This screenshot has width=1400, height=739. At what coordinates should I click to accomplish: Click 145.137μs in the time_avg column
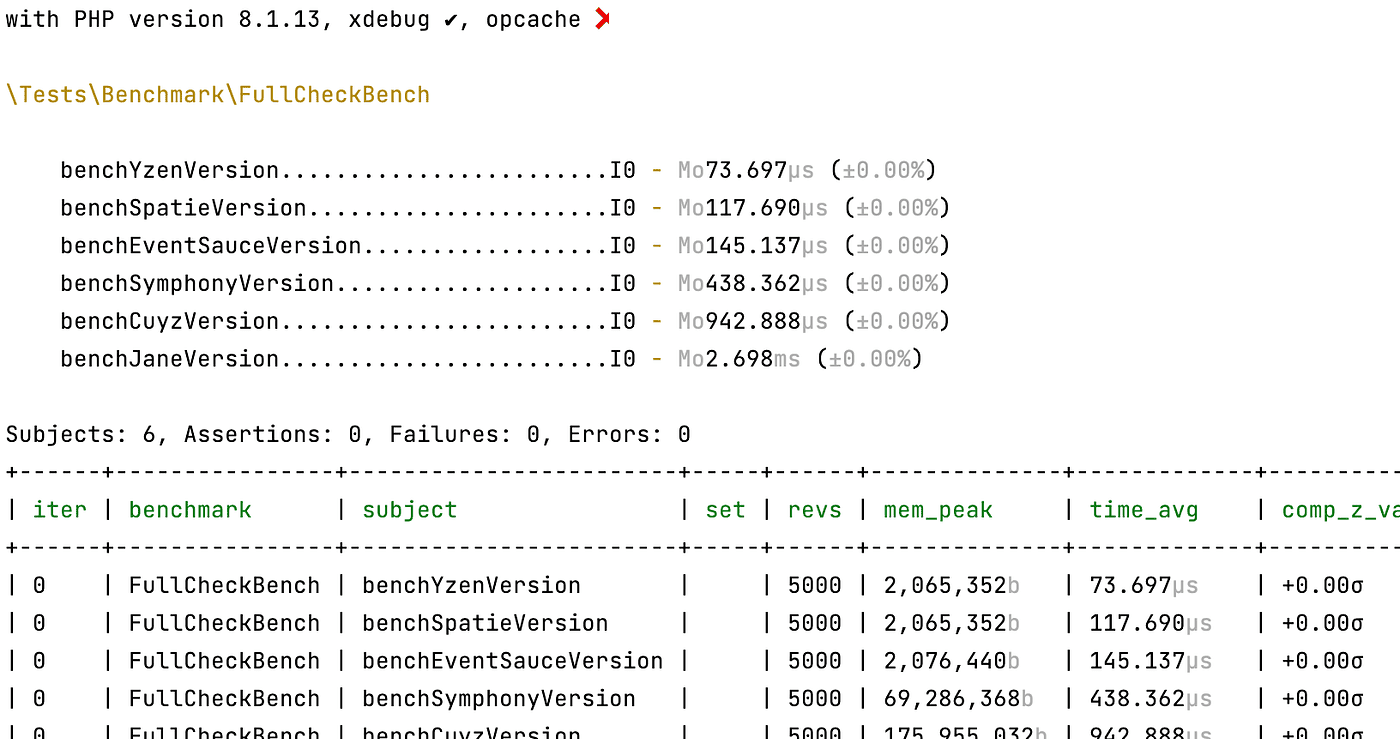coord(1151,661)
